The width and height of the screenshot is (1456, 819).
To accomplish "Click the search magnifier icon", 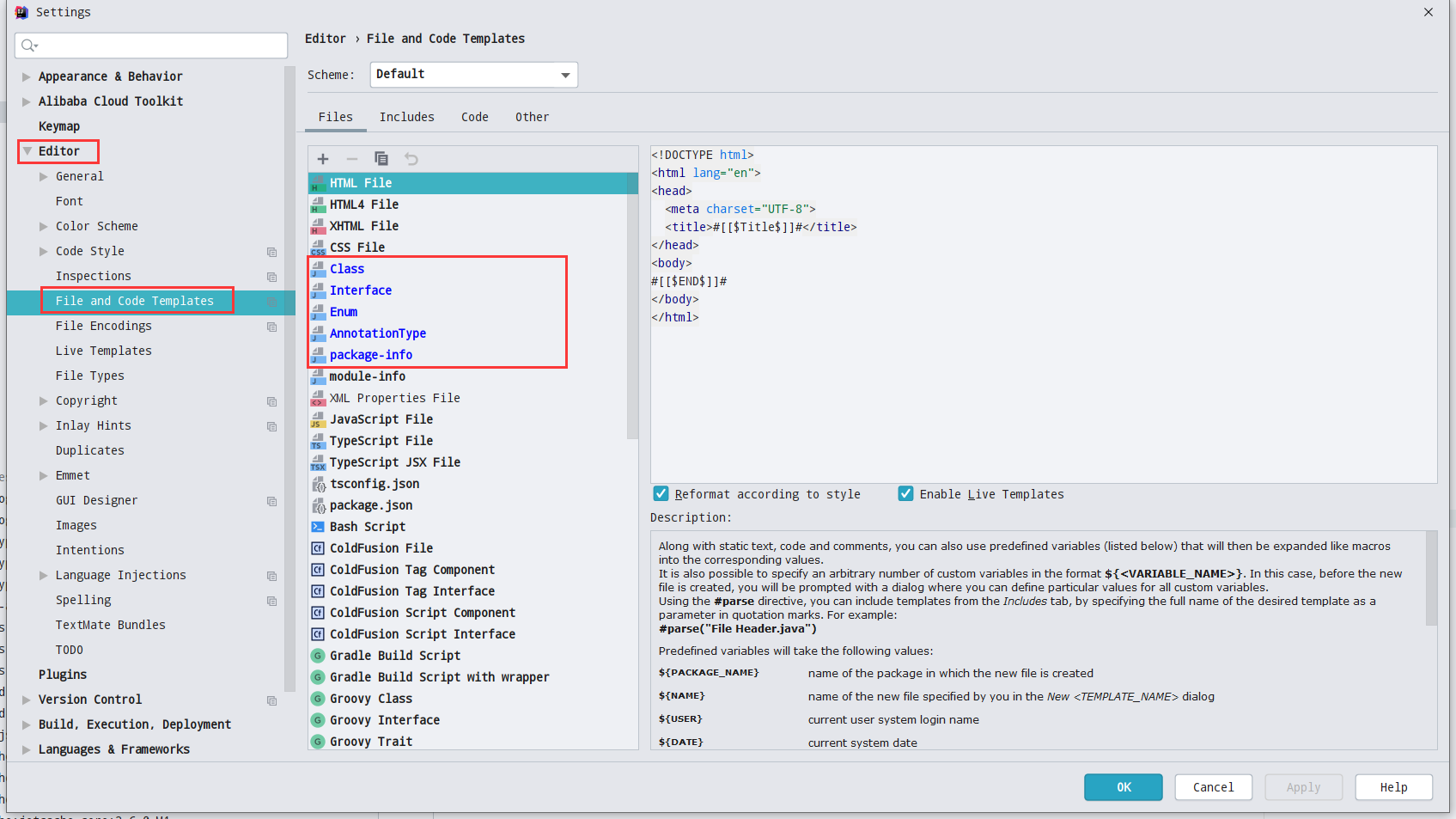I will pyautogui.click(x=29, y=46).
